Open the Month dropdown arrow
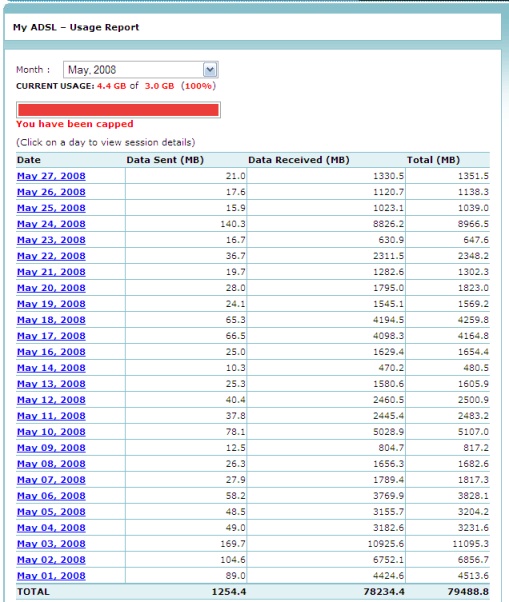This screenshot has width=509, height=602. tap(210, 70)
